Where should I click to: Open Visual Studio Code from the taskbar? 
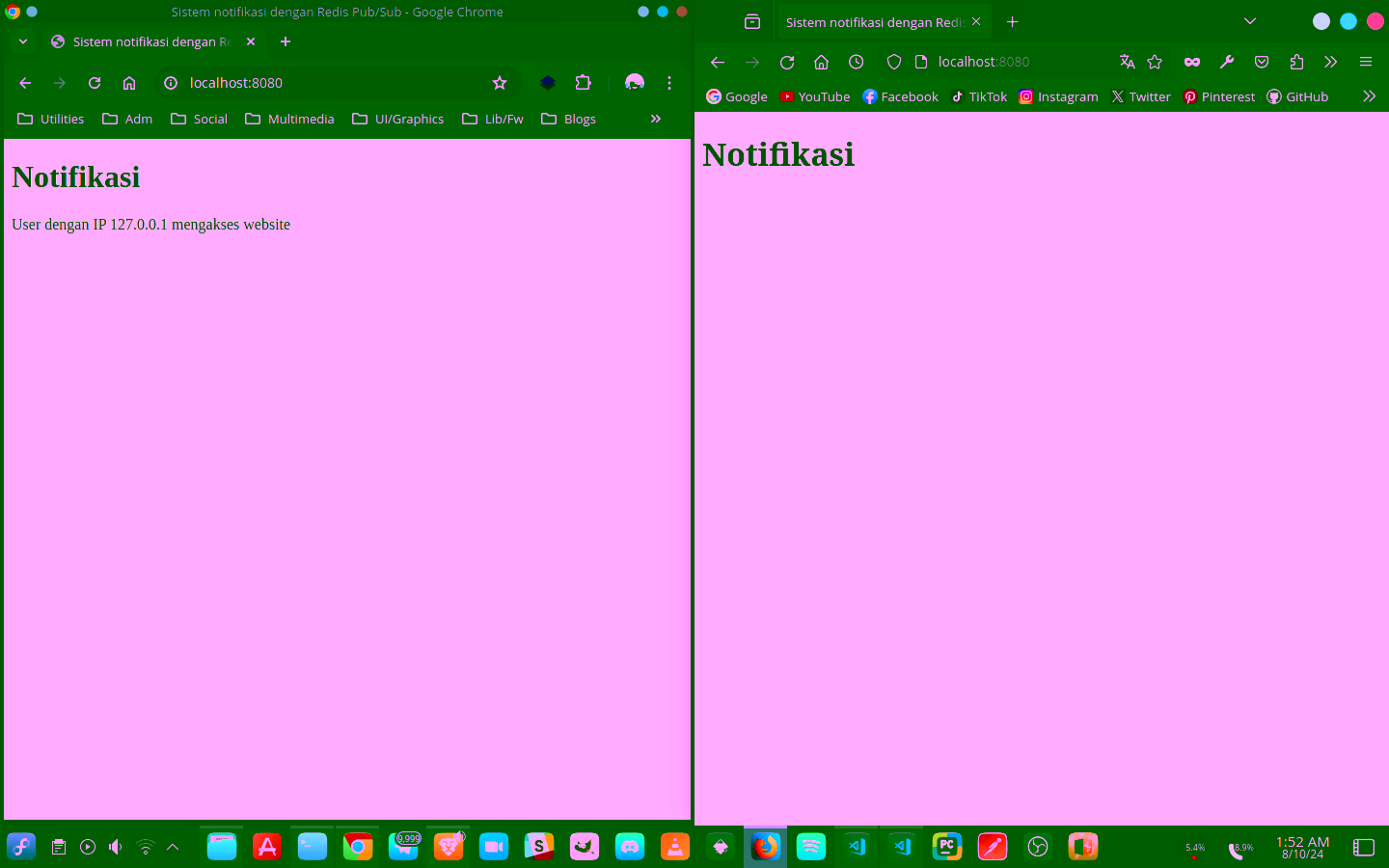point(857,847)
